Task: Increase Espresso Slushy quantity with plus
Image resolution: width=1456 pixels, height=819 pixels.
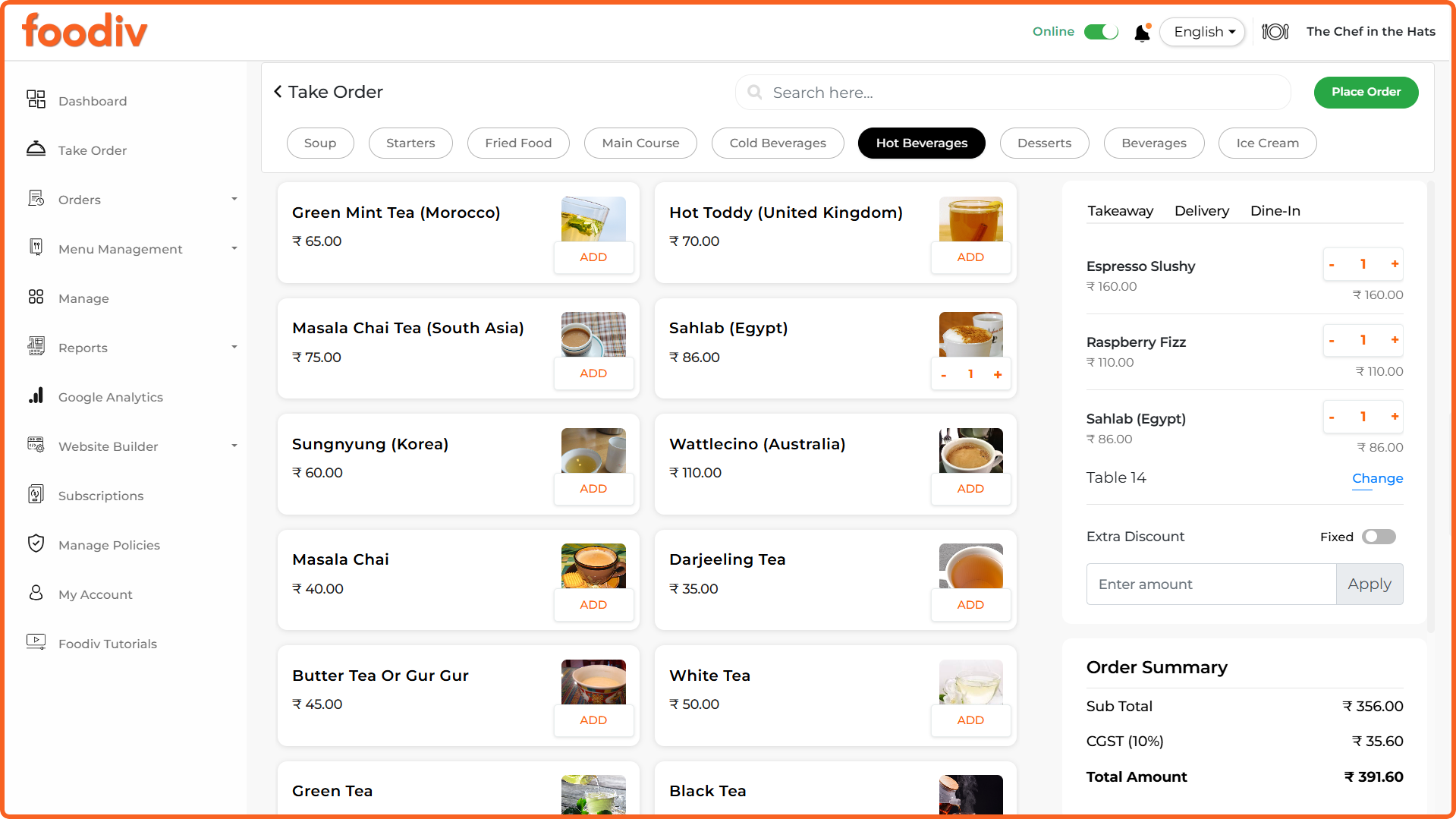Action: (x=1395, y=264)
